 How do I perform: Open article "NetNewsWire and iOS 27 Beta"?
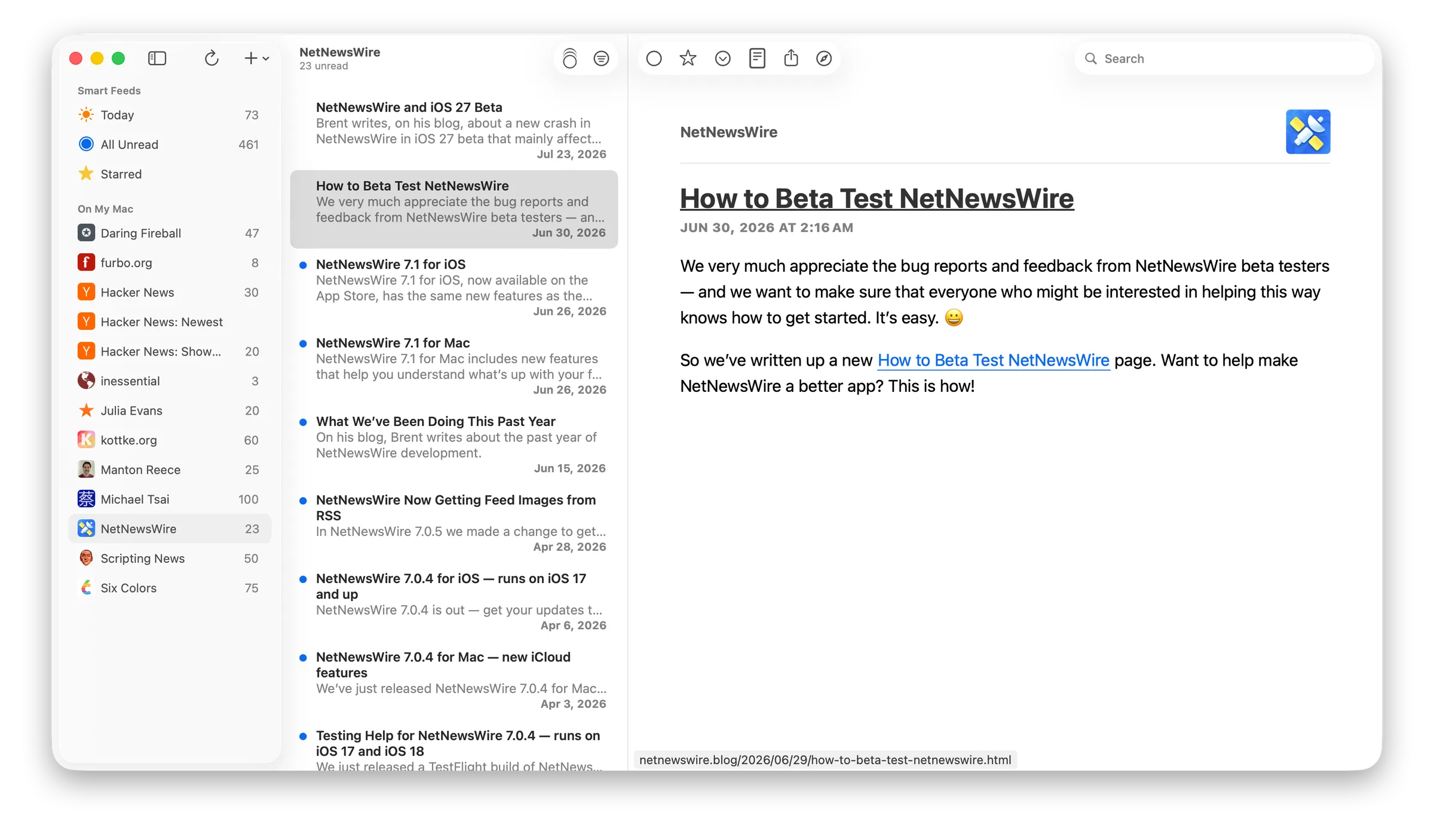tap(454, 131)
